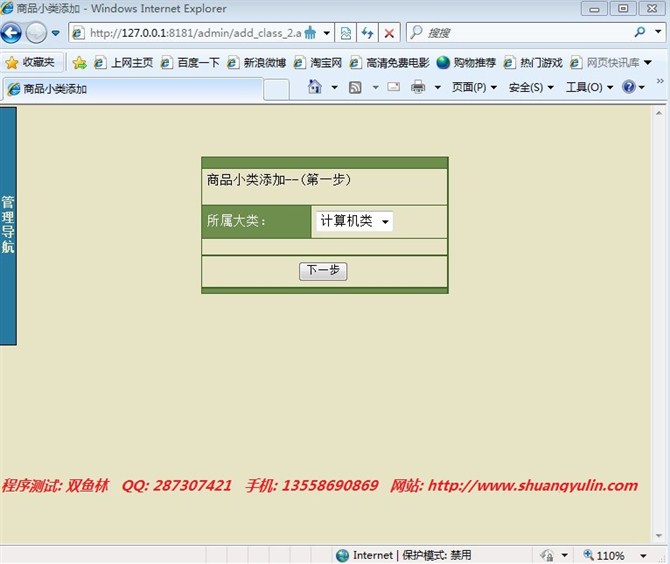Click the Read Mail envelope icon
This screenshot has height=564, width=670.
[x=394, y=87]
